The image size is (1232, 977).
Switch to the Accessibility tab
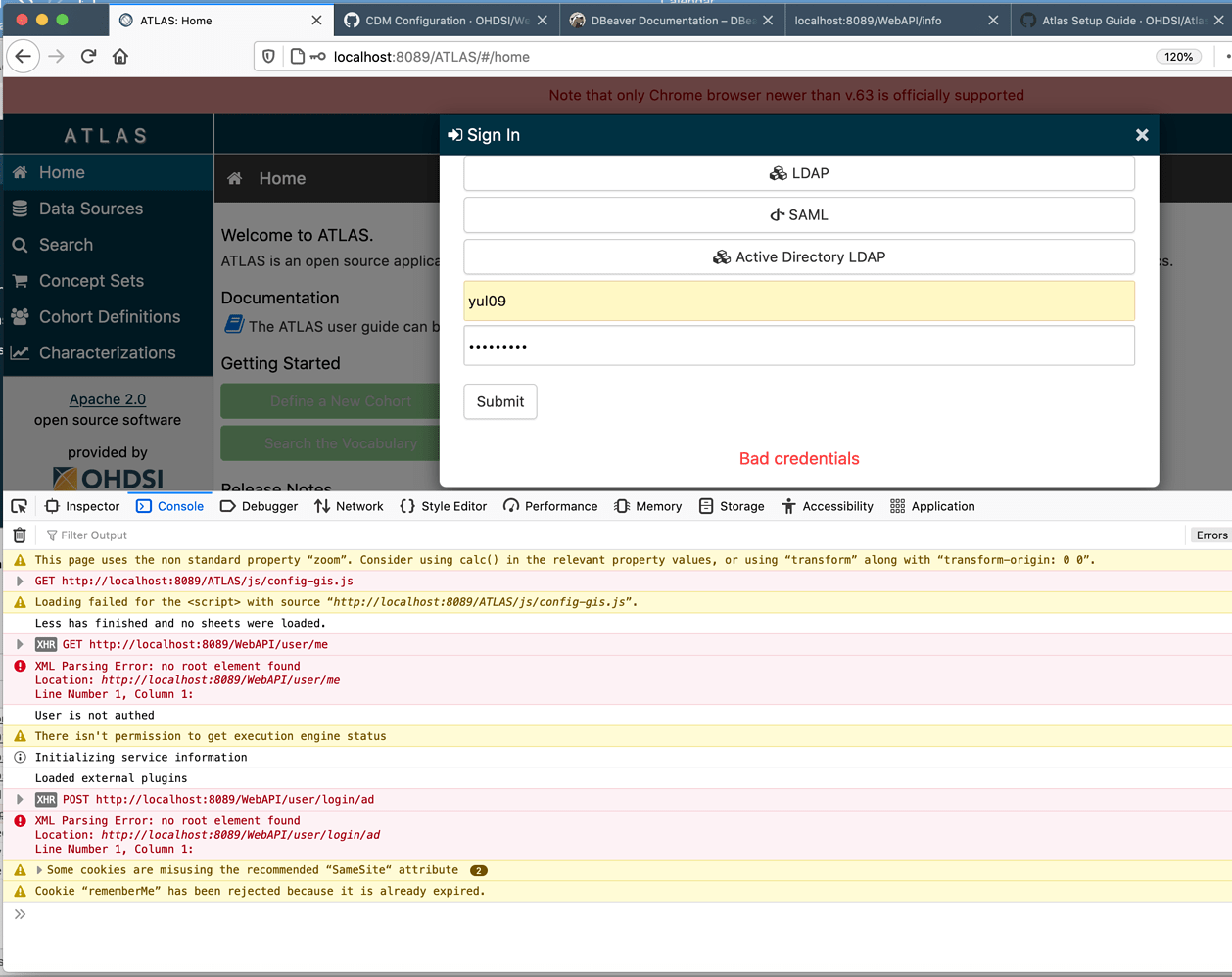[x=828, y=506]
